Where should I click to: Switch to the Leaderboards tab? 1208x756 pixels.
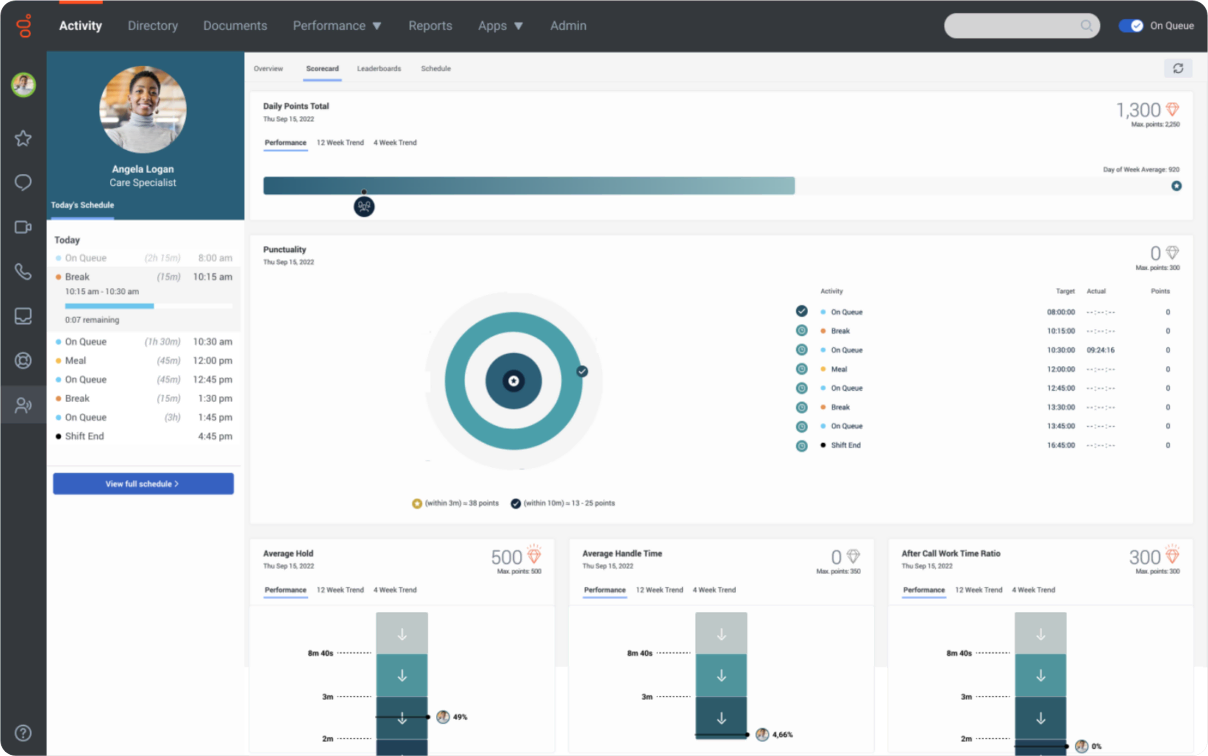pos(379,69)
